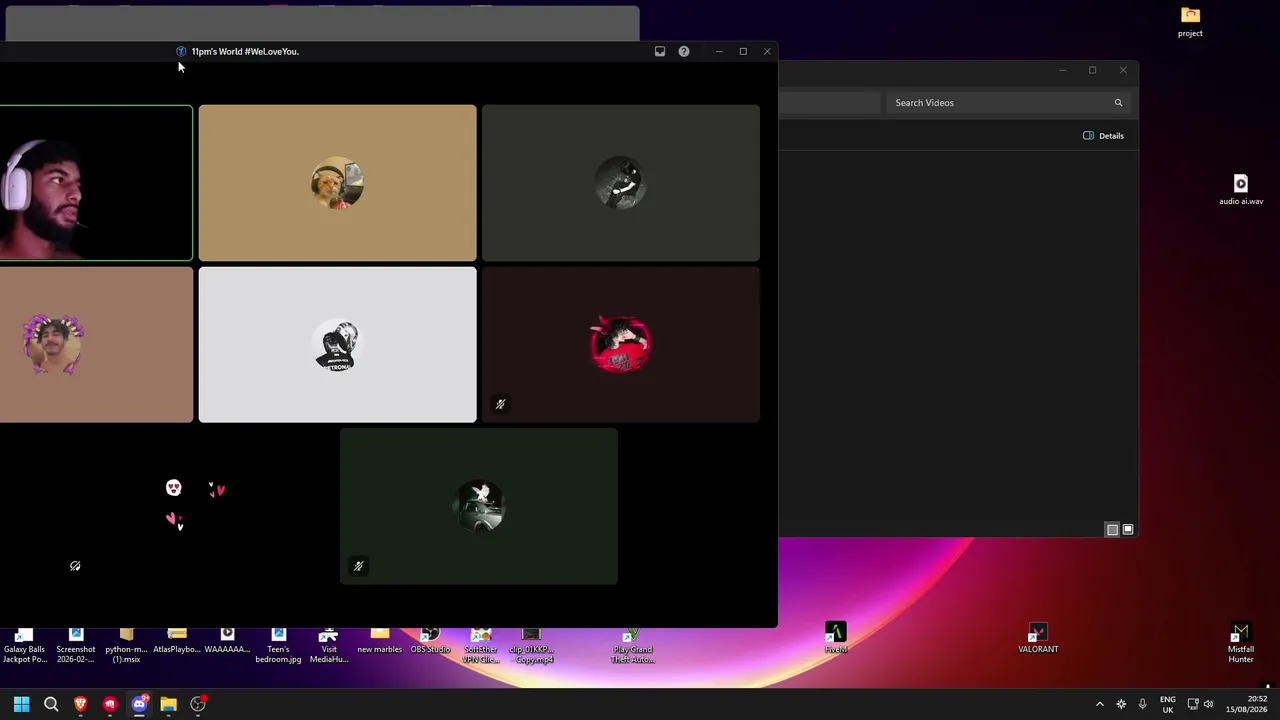Switch to Discord from the taskbar
This screenshot has width=1280, height=720.
coord(139,704)
